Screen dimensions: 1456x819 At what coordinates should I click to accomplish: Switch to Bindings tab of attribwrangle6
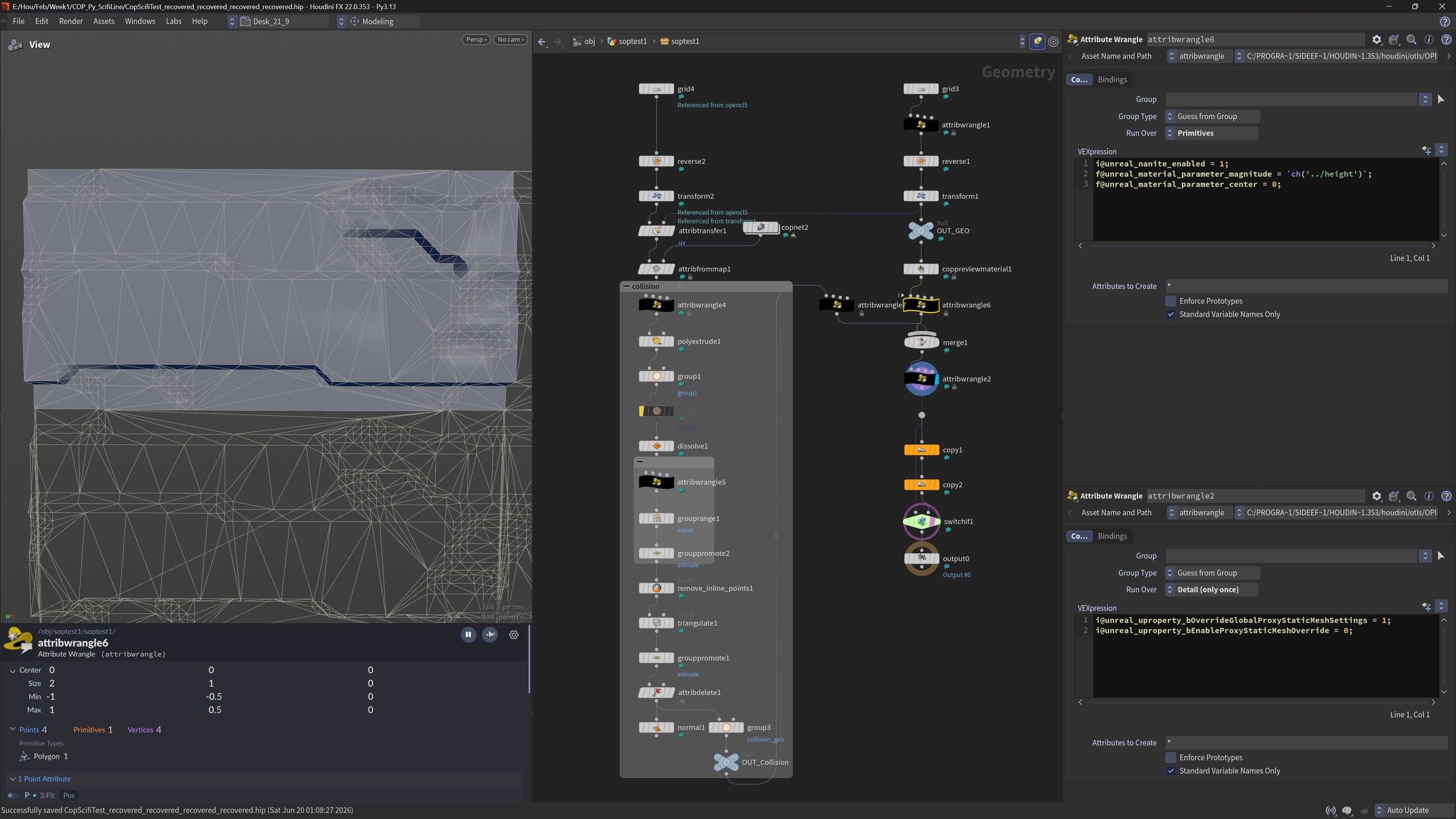click(1112, 80)
